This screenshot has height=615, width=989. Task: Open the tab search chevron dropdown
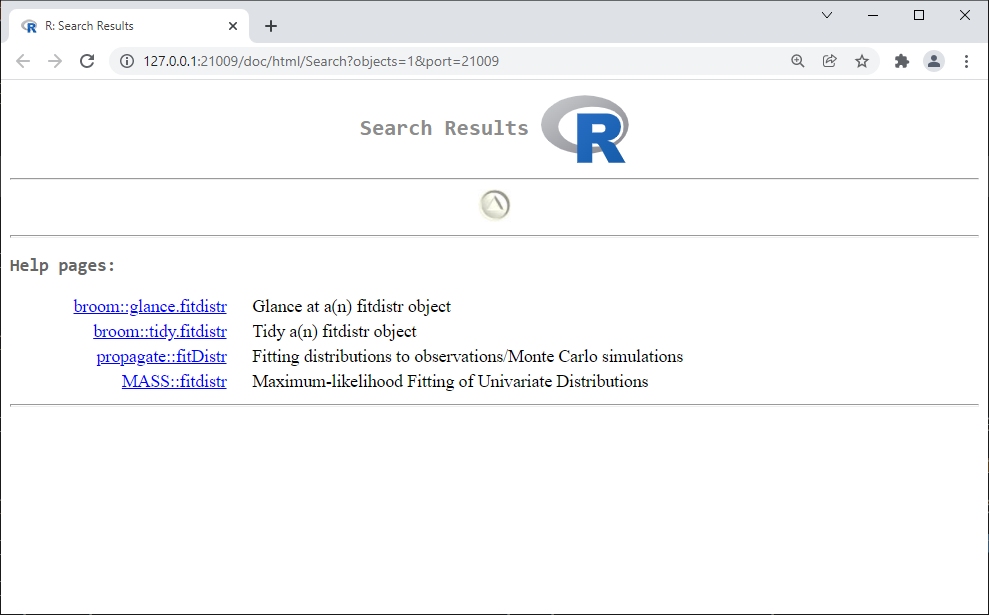coord(827,15)
